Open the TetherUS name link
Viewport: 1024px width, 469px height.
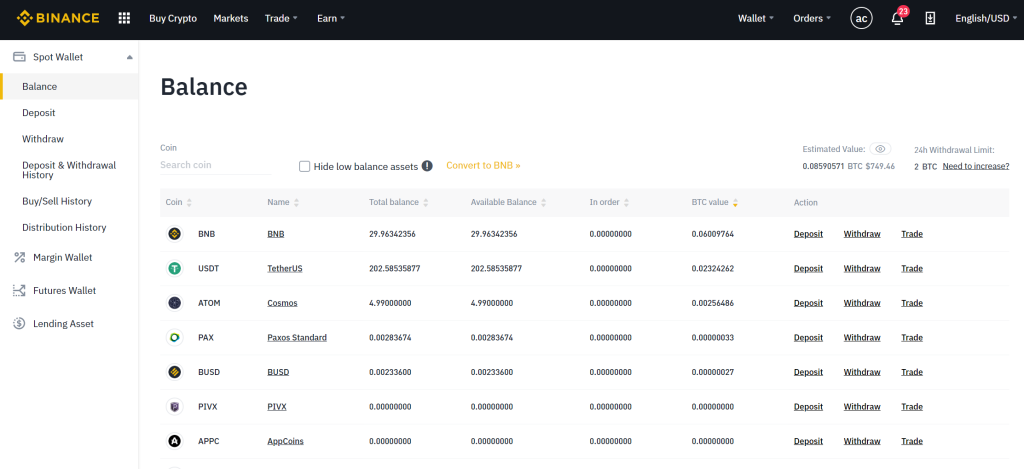coord(285,268)
